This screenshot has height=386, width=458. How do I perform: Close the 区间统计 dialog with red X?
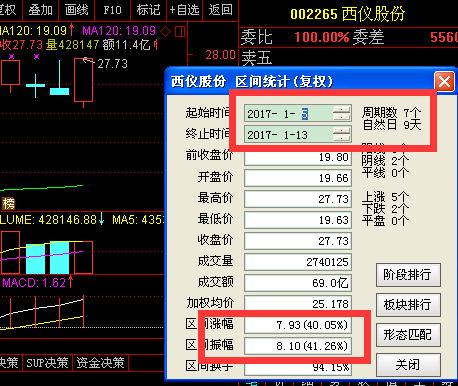coord(444,81)
